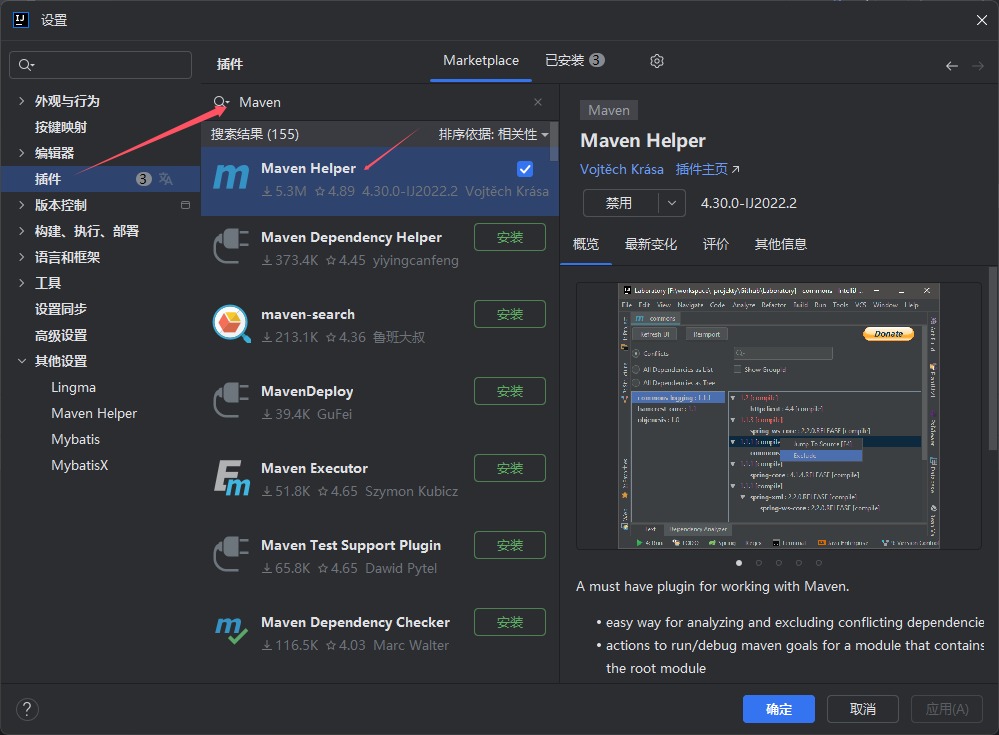Click the Maven tag label
This screenshot has height=735, width=999.
click(608, 110)
